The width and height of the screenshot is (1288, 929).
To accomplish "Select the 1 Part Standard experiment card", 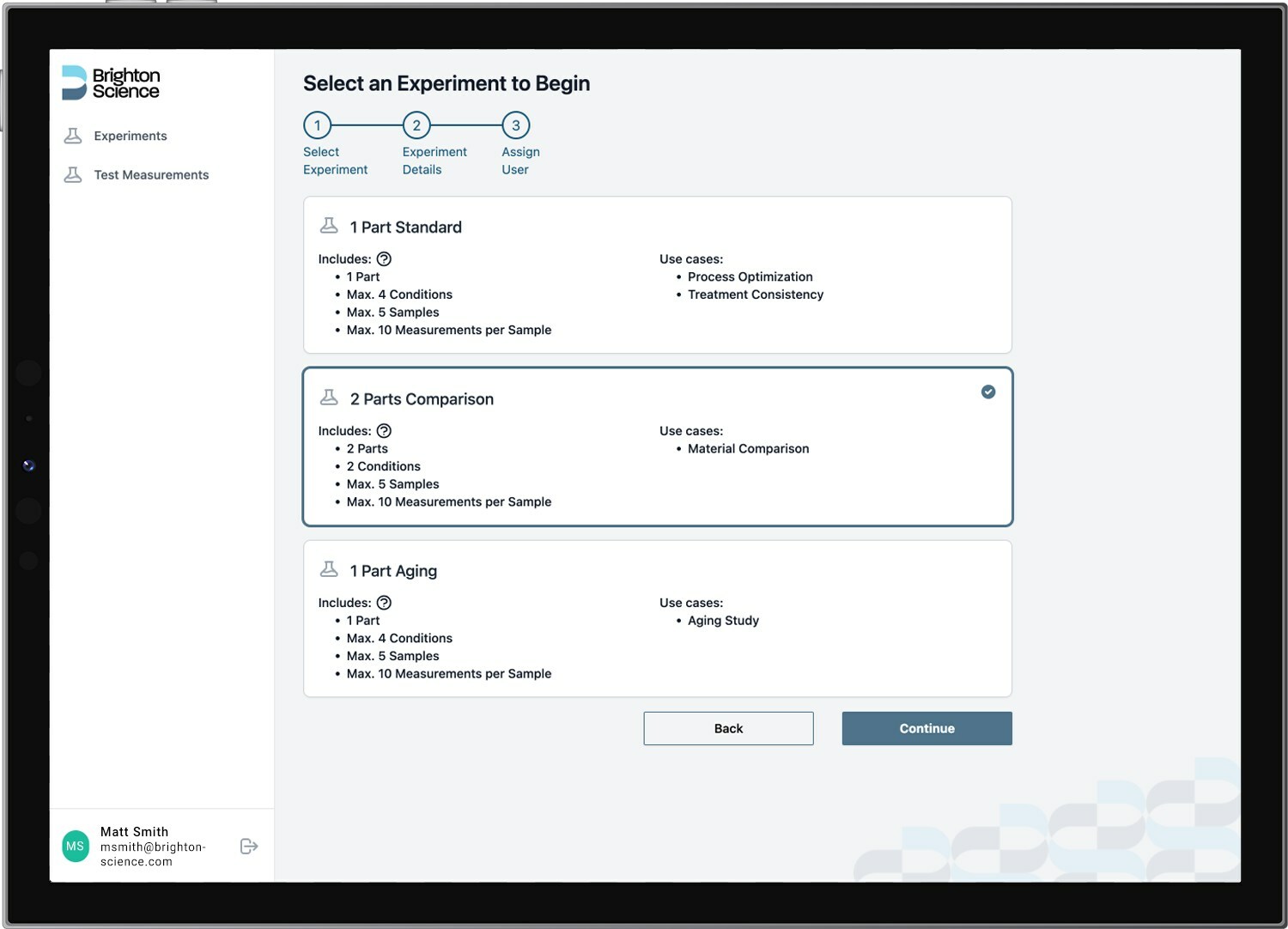I will 657,275.
